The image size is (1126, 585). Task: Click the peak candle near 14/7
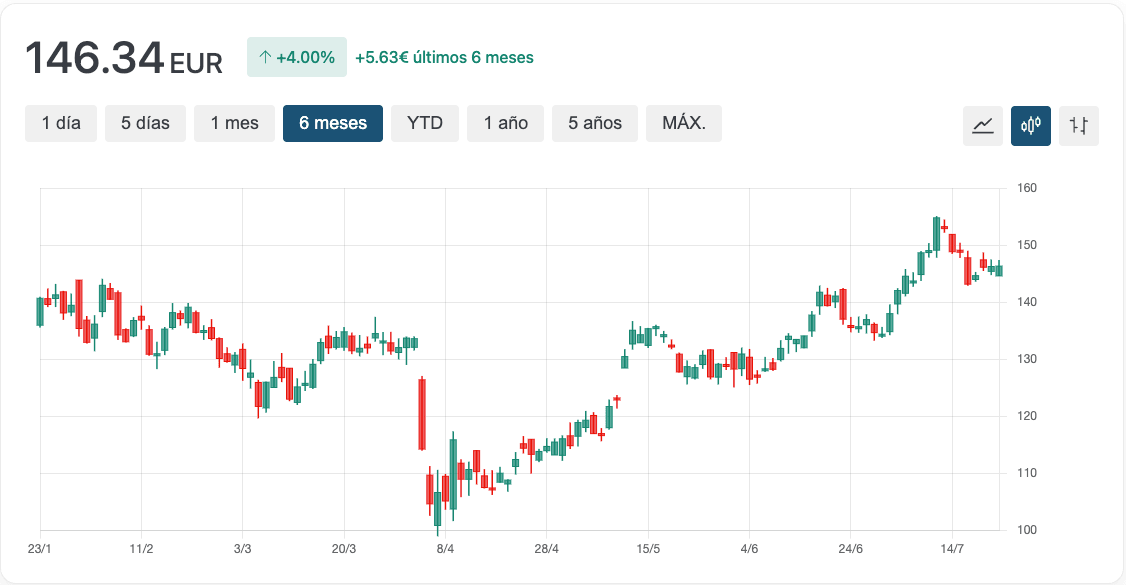tap(938, 235)
